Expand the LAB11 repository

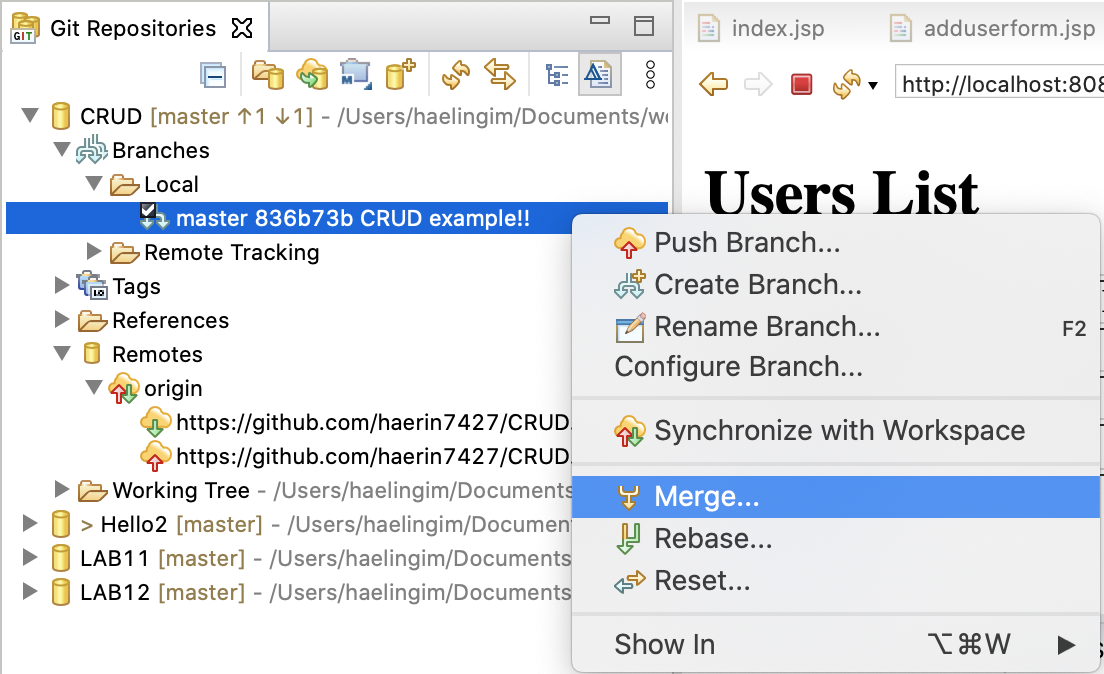click(x=30, y=557)
